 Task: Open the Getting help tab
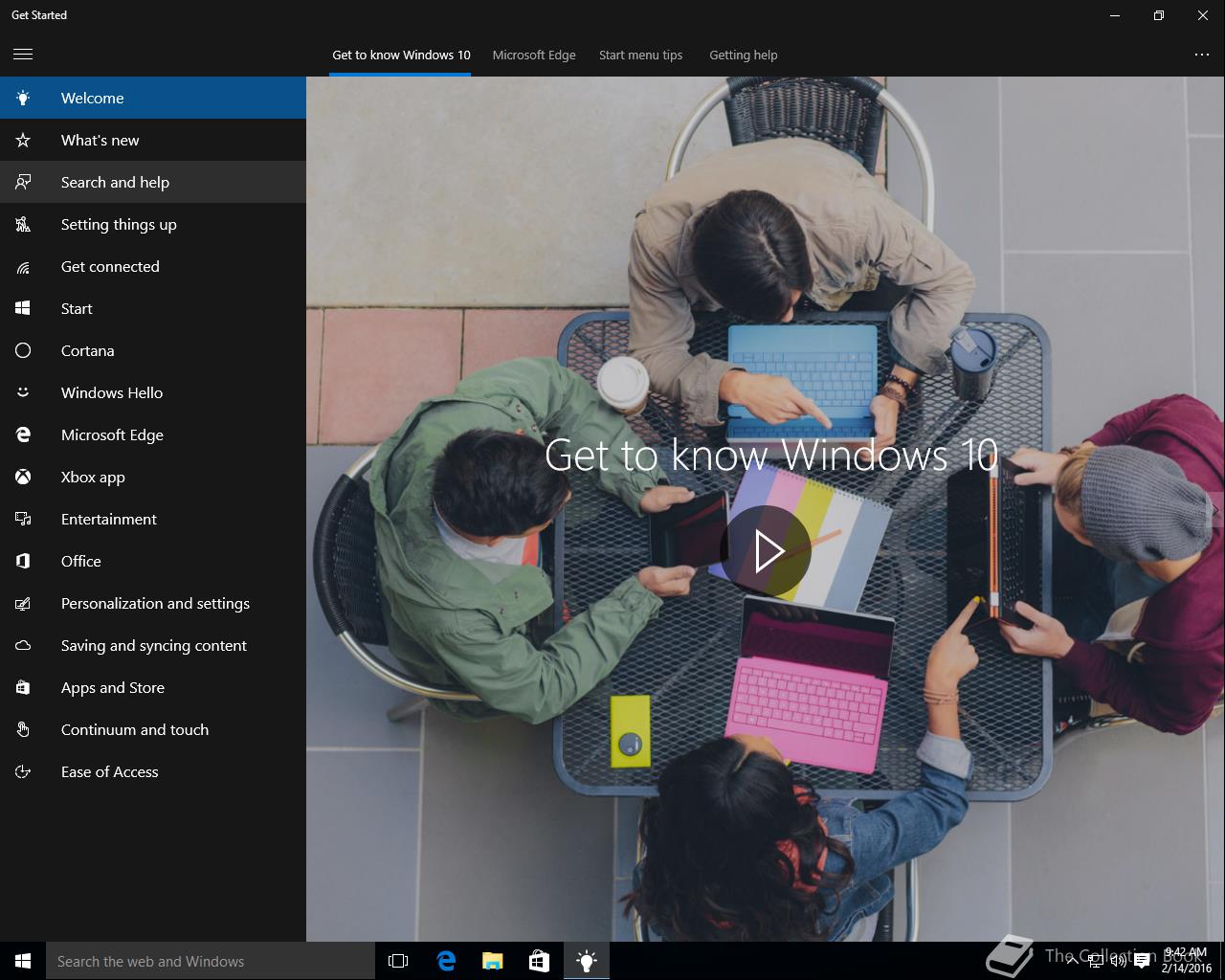(743, 56)
